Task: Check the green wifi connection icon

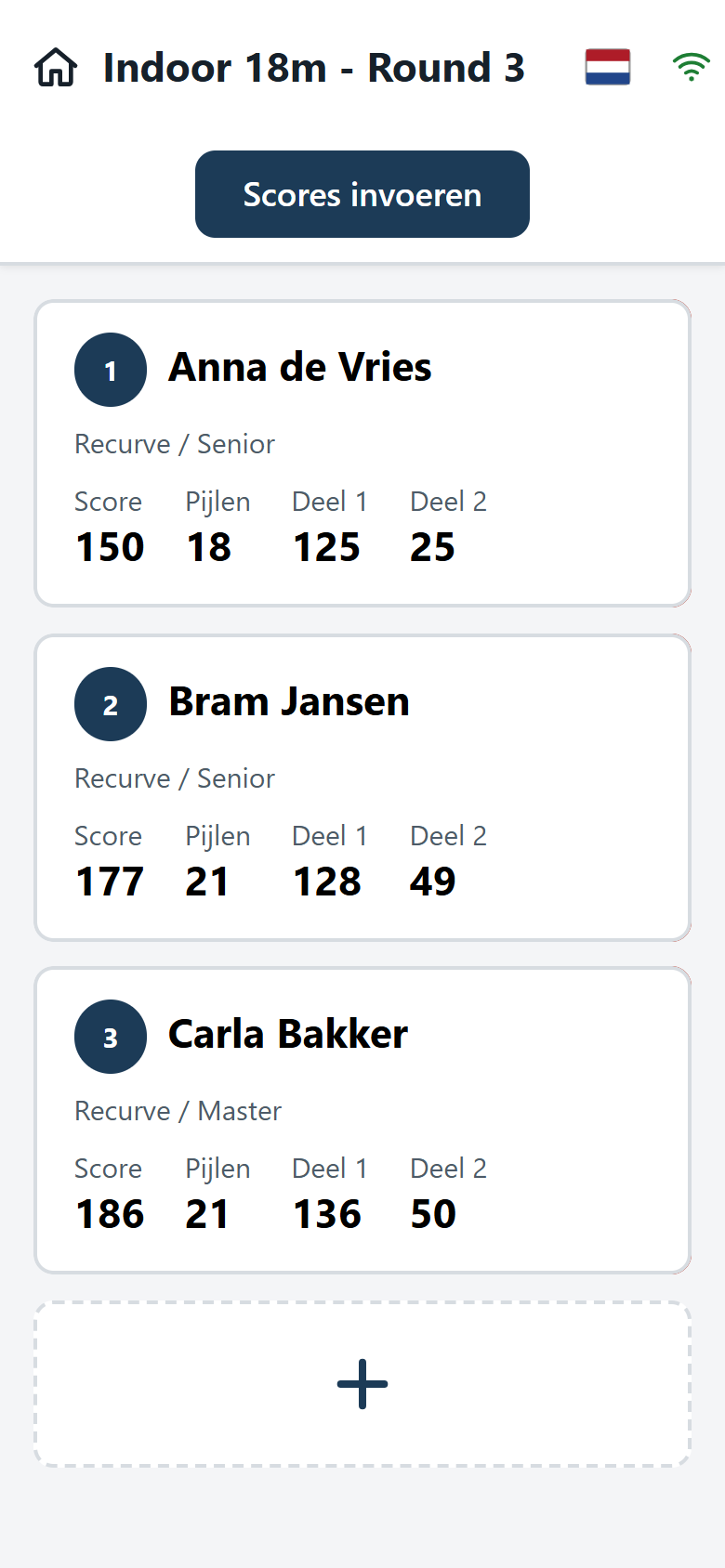Action: click(691, 67)
